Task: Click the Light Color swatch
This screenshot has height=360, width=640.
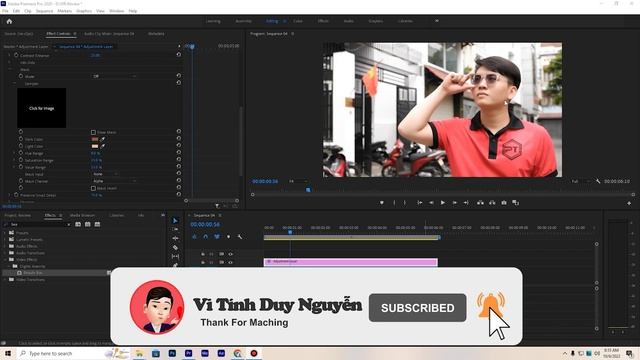Action: tap(95, 146)
